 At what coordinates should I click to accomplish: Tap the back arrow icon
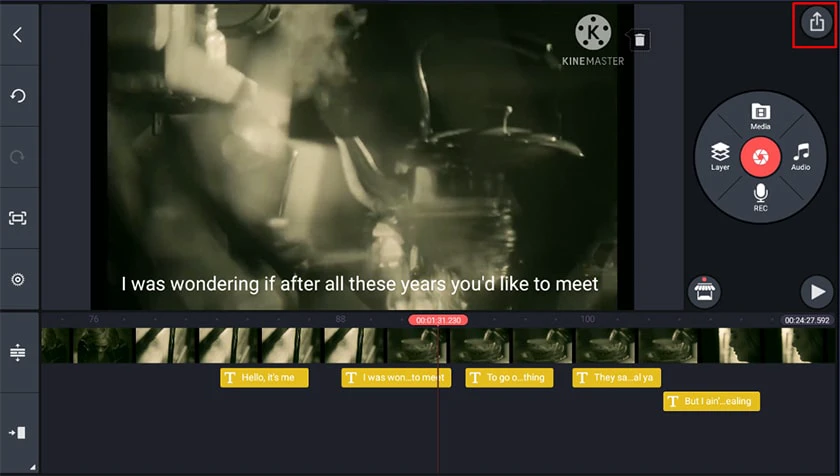pyautogui.click(x=18, y=35)
